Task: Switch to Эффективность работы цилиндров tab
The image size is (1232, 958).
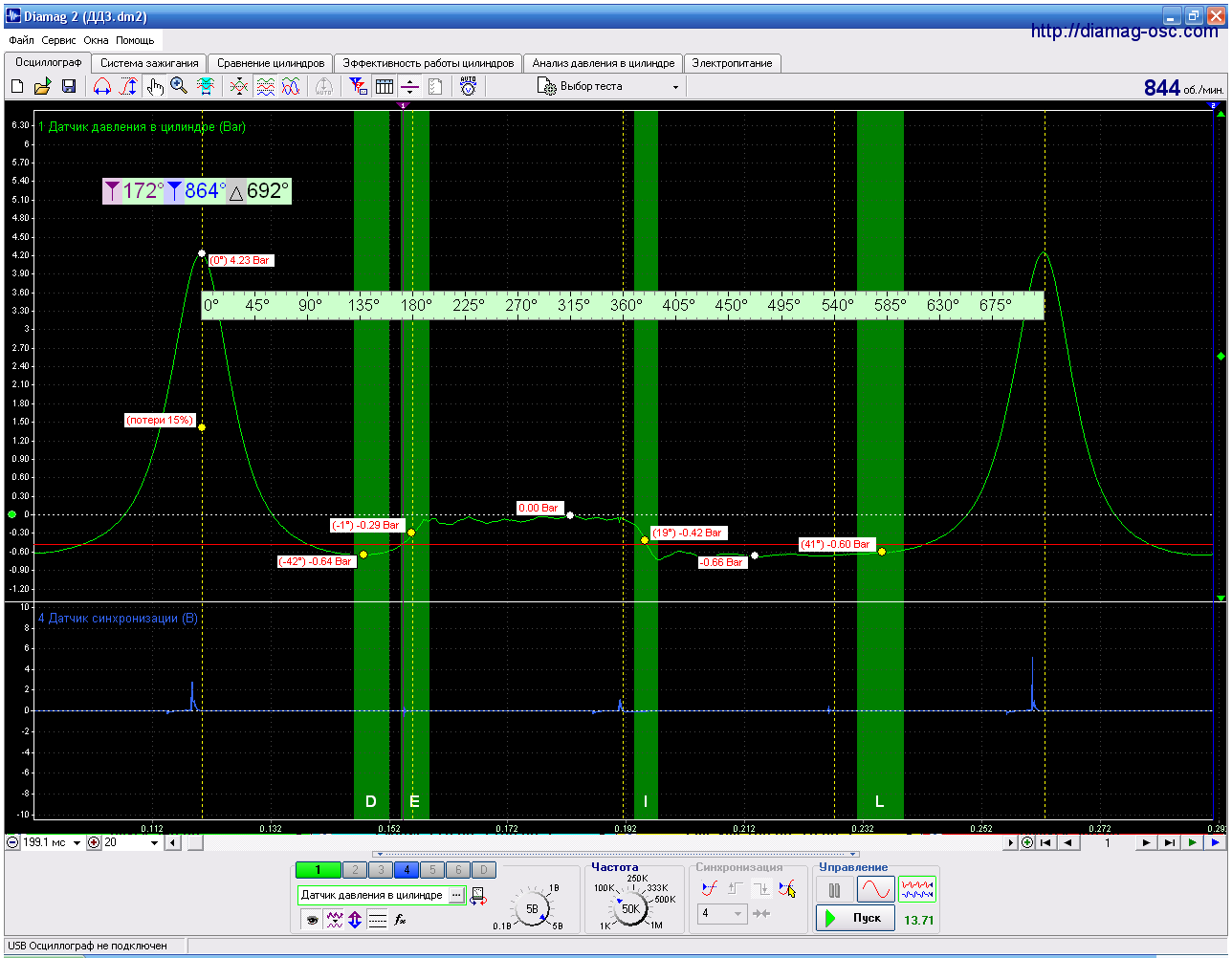Action: pyautogui.click(x=429, y=63)
